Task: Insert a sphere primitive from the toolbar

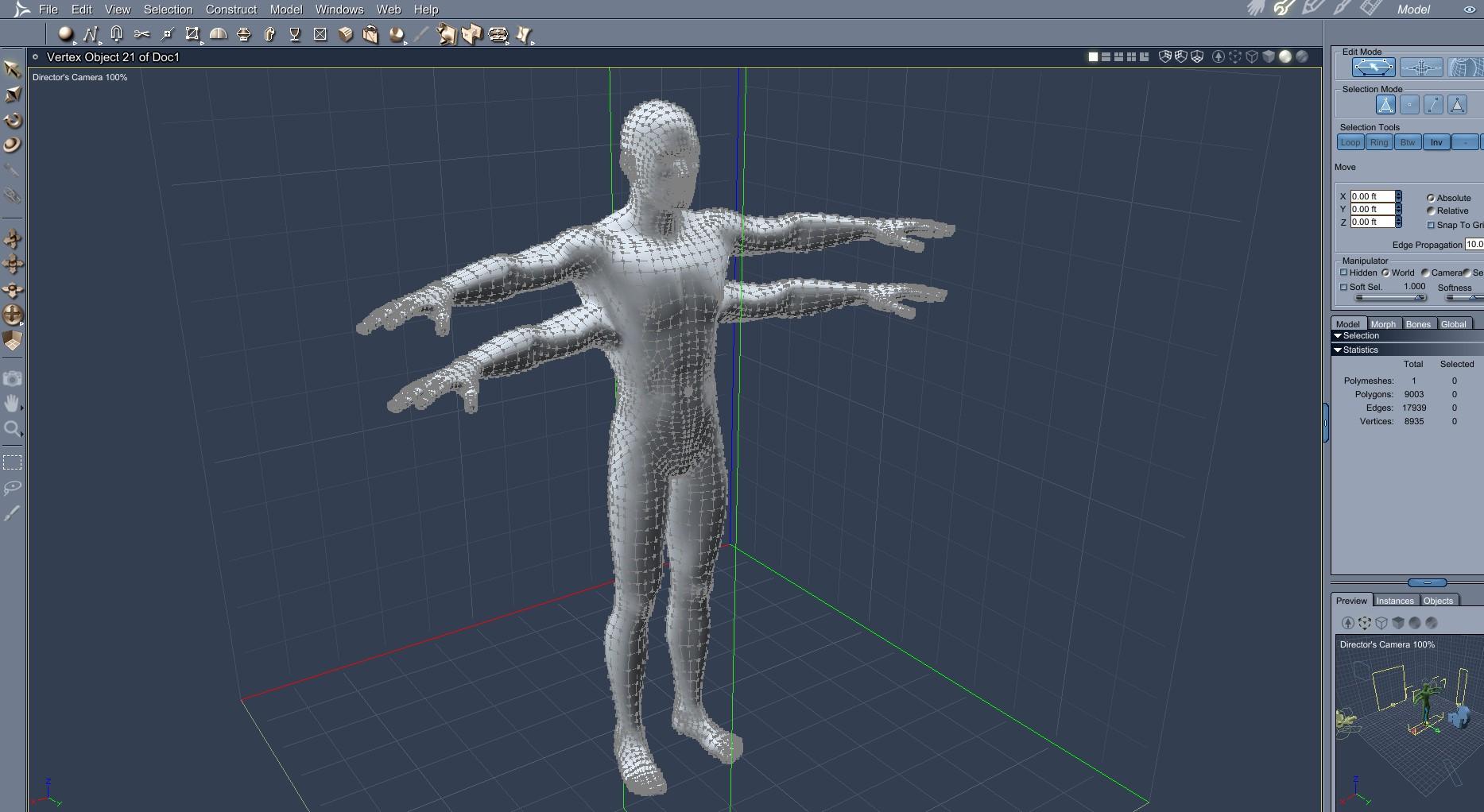Action: (x=66, y=34)
